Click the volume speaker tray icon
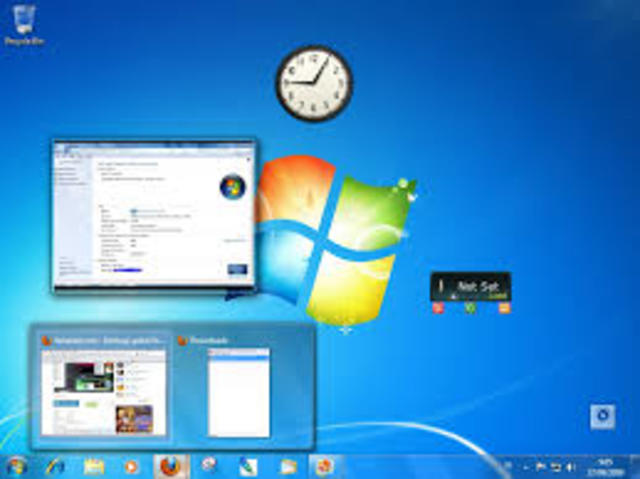 (571, 466)
